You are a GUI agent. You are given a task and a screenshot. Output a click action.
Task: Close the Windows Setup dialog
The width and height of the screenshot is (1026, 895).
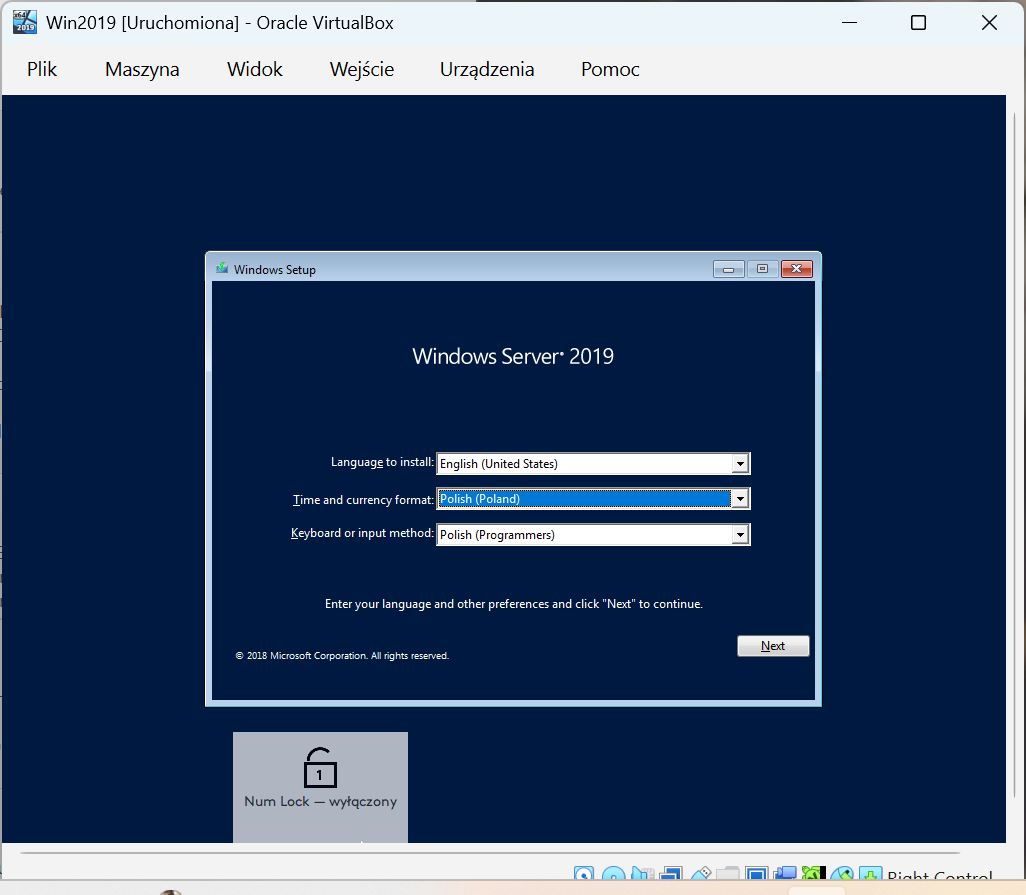(796, 269)
